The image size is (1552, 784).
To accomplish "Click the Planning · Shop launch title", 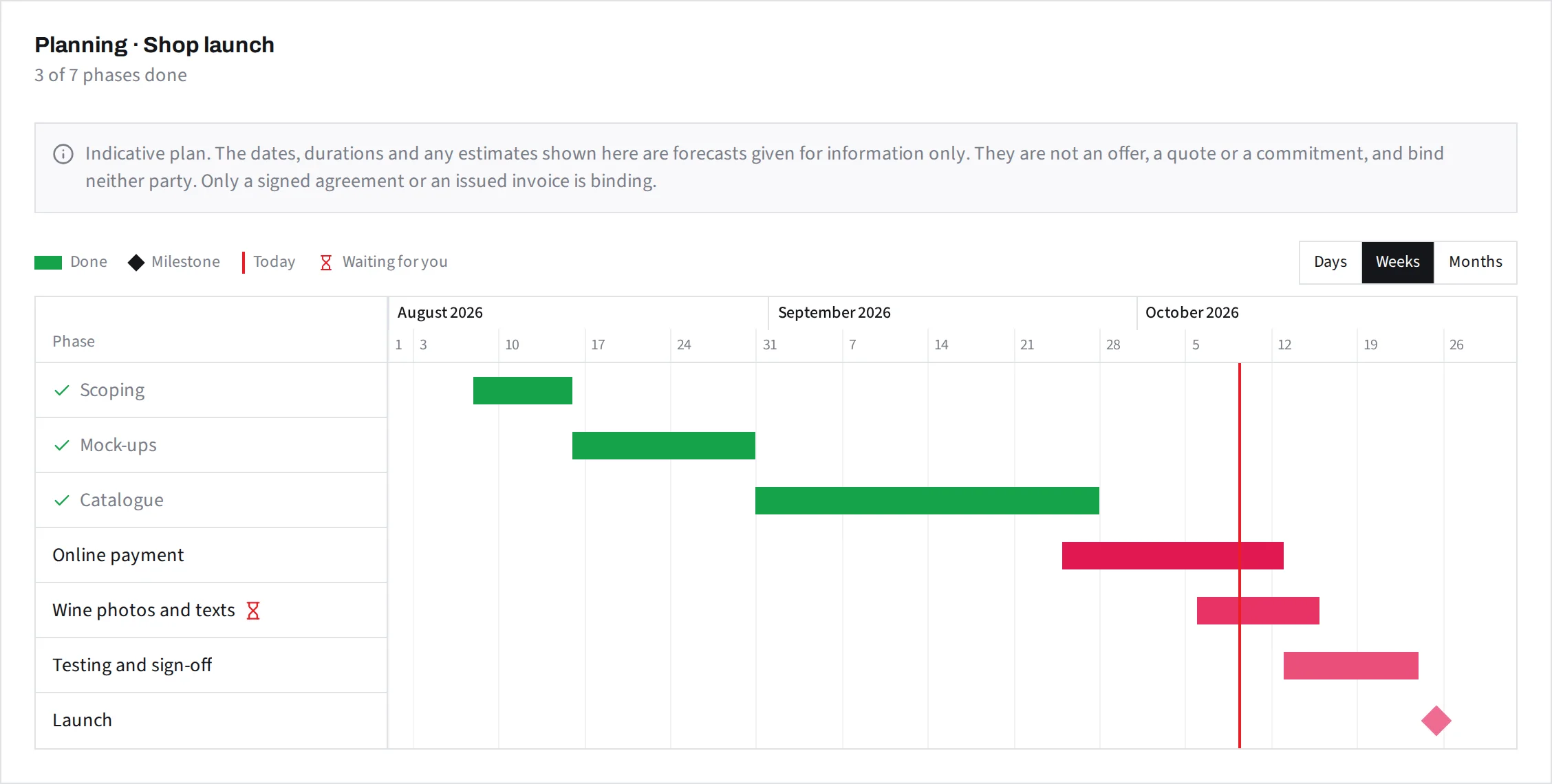I will coord(155,45).
